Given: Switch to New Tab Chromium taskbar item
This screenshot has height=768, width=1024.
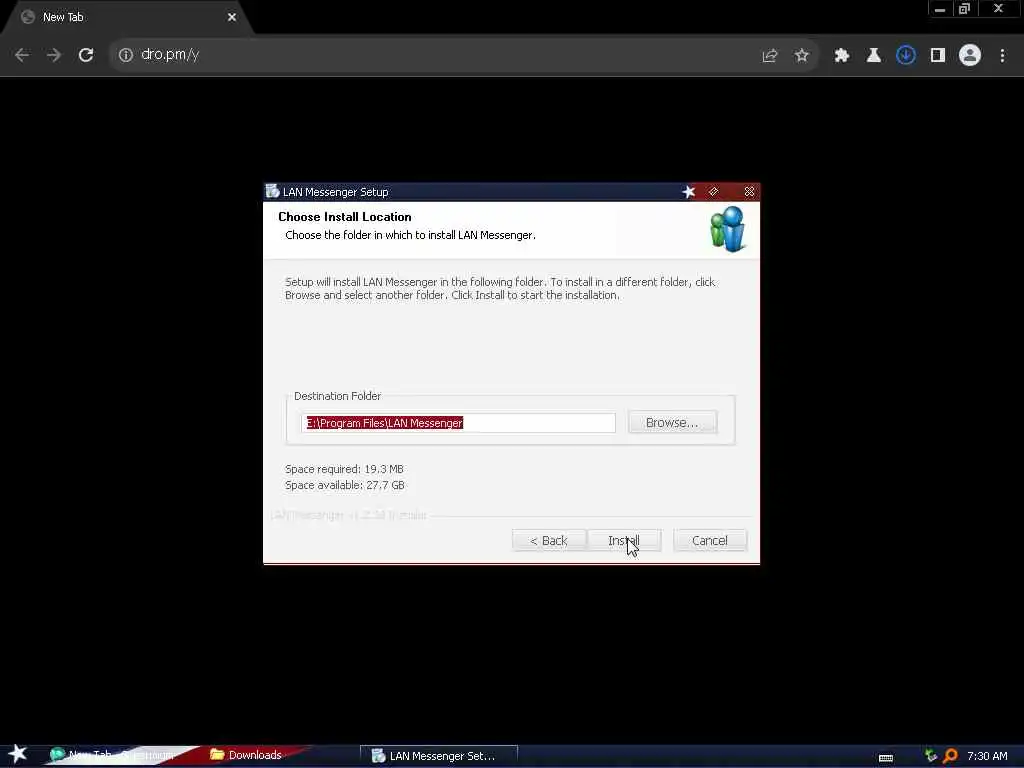Looking at the screenshot, I should coord(114,755).
